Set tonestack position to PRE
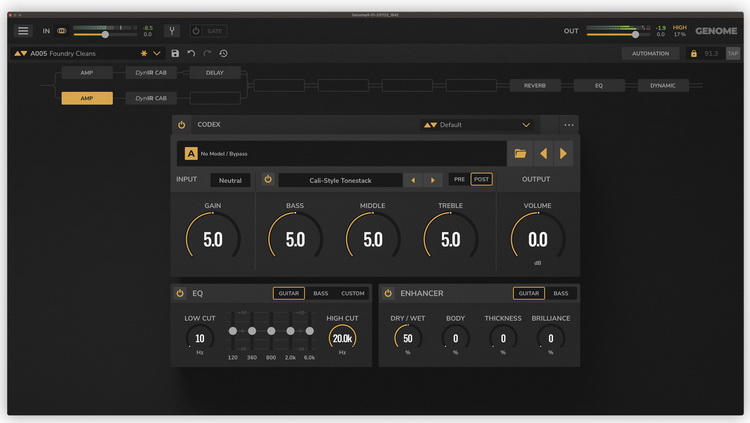 click(x=459, y=179)
